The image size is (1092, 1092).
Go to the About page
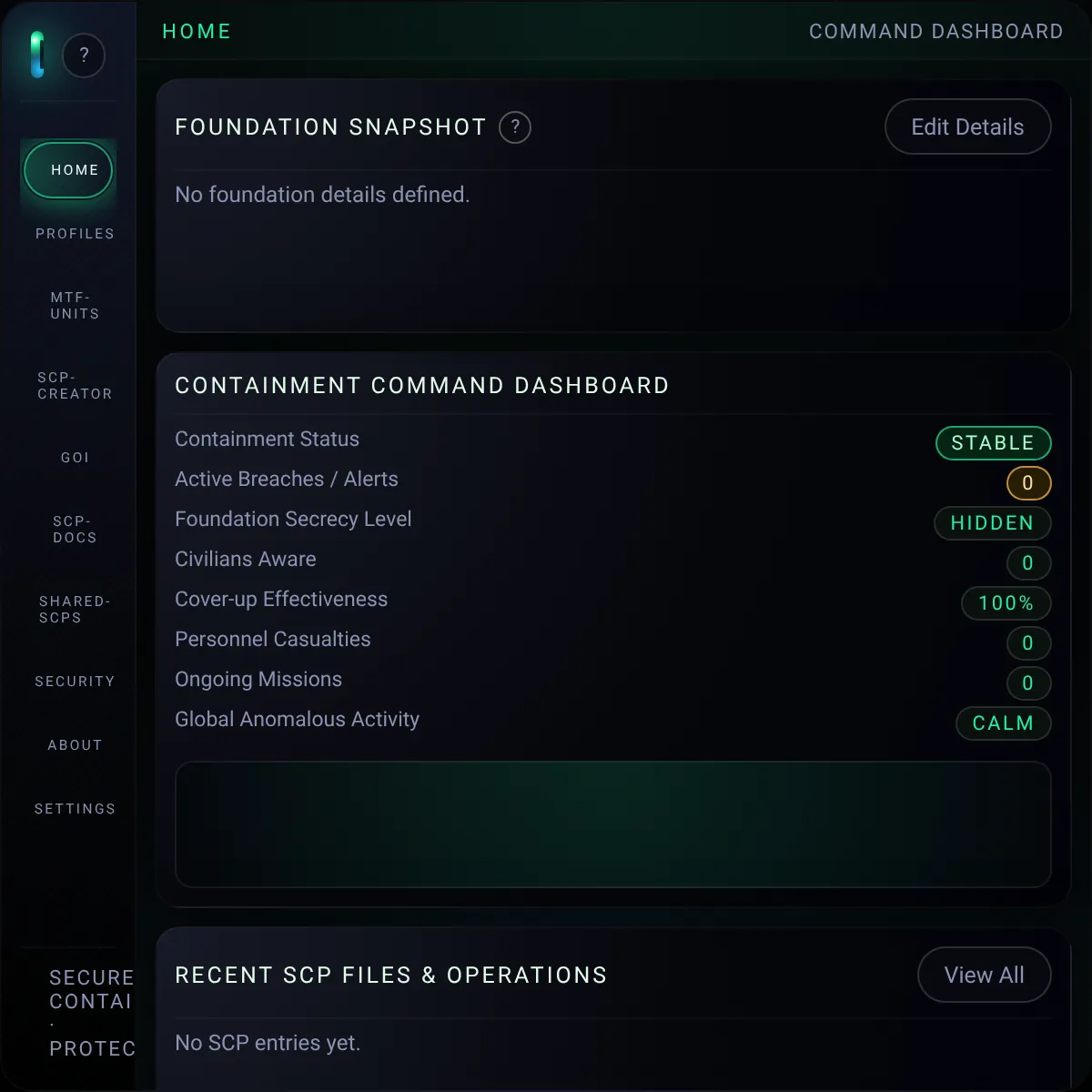[x=75, y=745]
